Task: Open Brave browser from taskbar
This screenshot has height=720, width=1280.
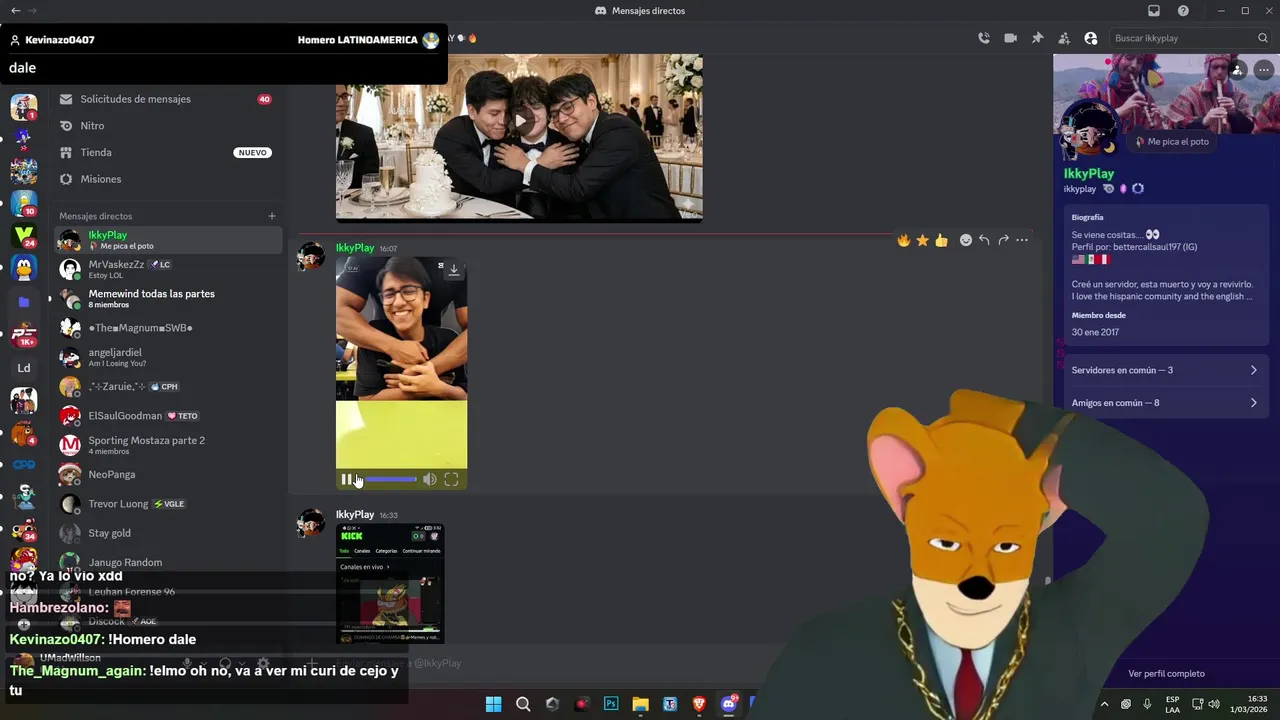Action: (699, 704)
